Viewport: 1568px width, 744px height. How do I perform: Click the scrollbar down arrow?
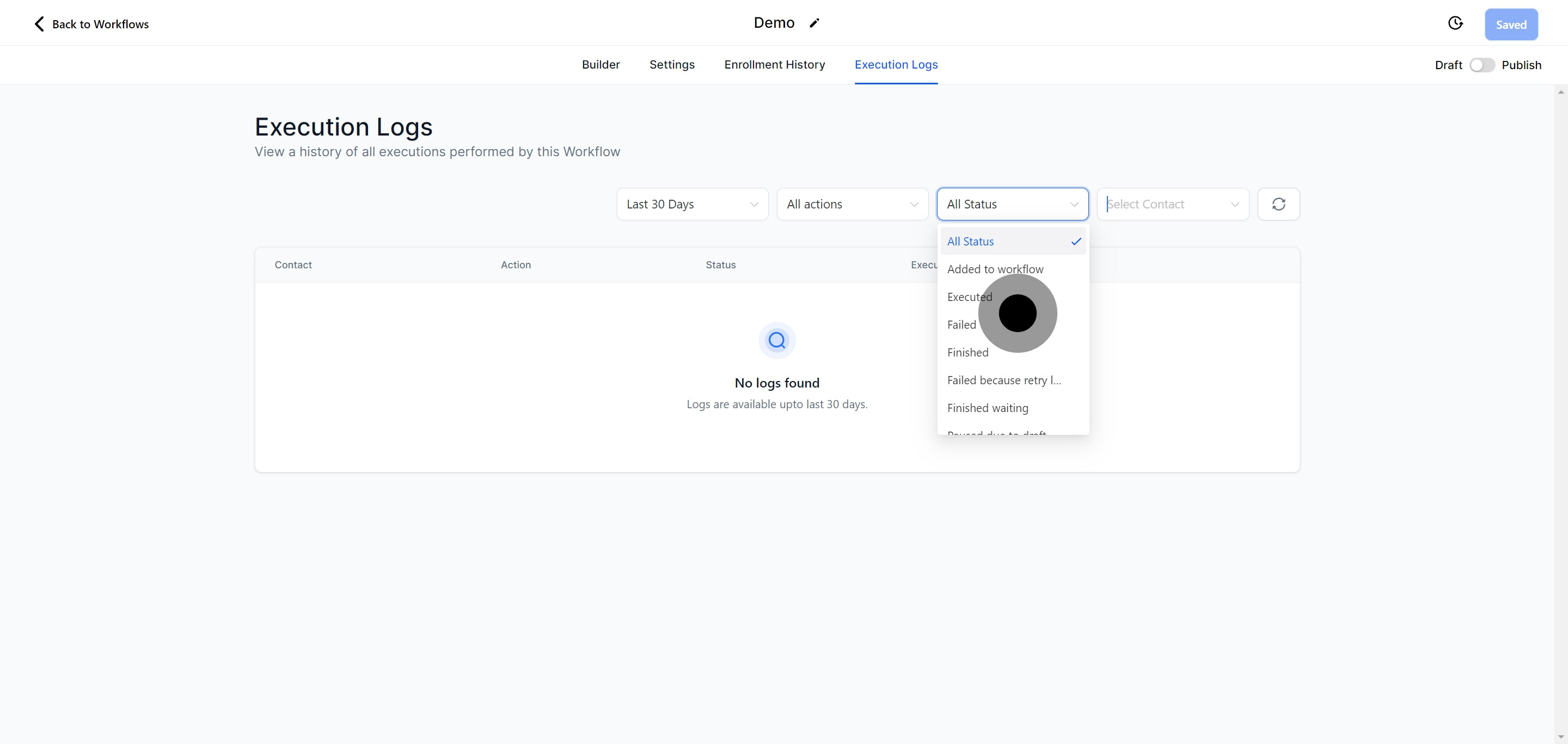point(1561,737)
